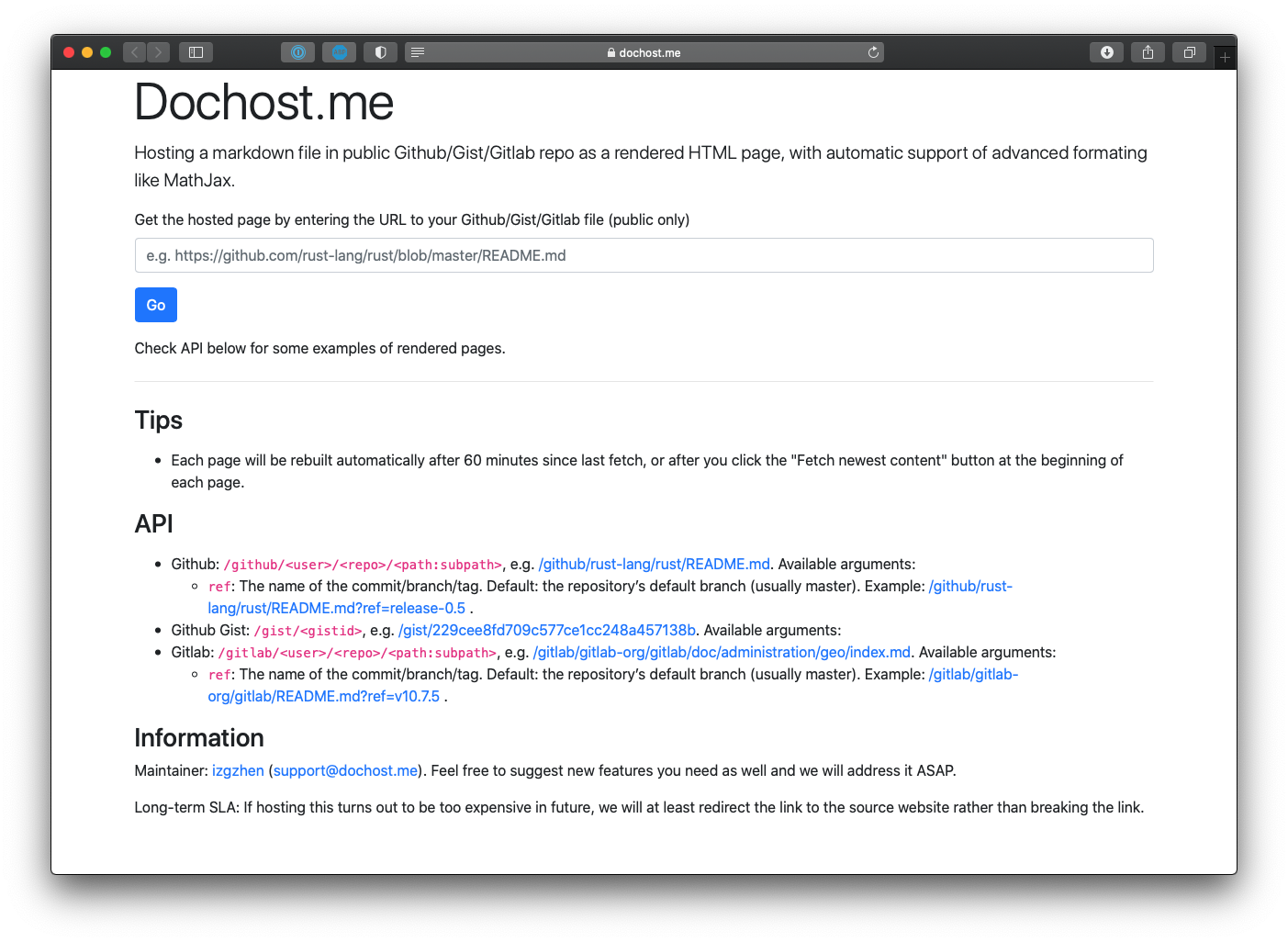
Task: Open the privacy shield icon
Action: tap(380, 52)
